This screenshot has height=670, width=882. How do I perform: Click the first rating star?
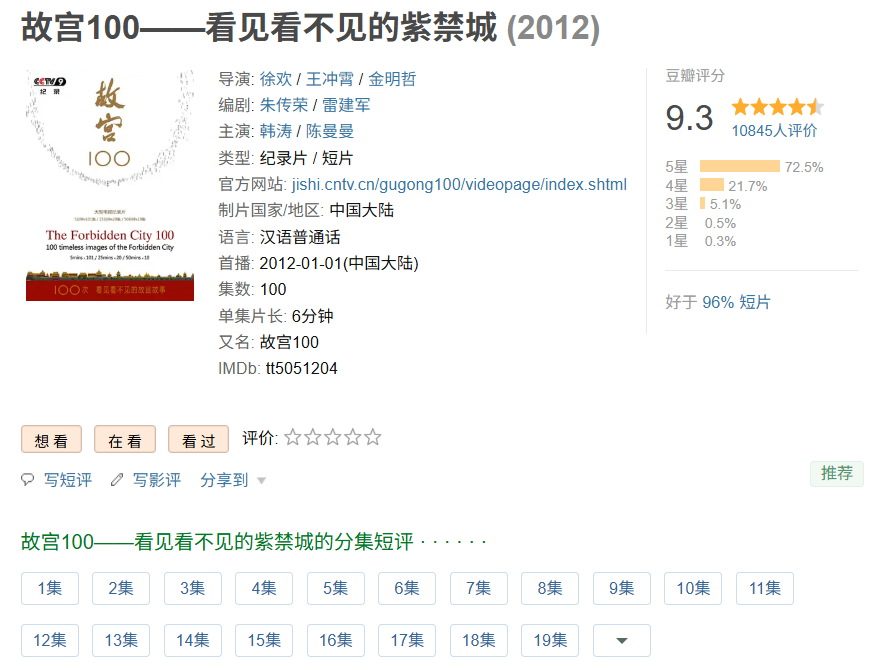pos(292,437)
